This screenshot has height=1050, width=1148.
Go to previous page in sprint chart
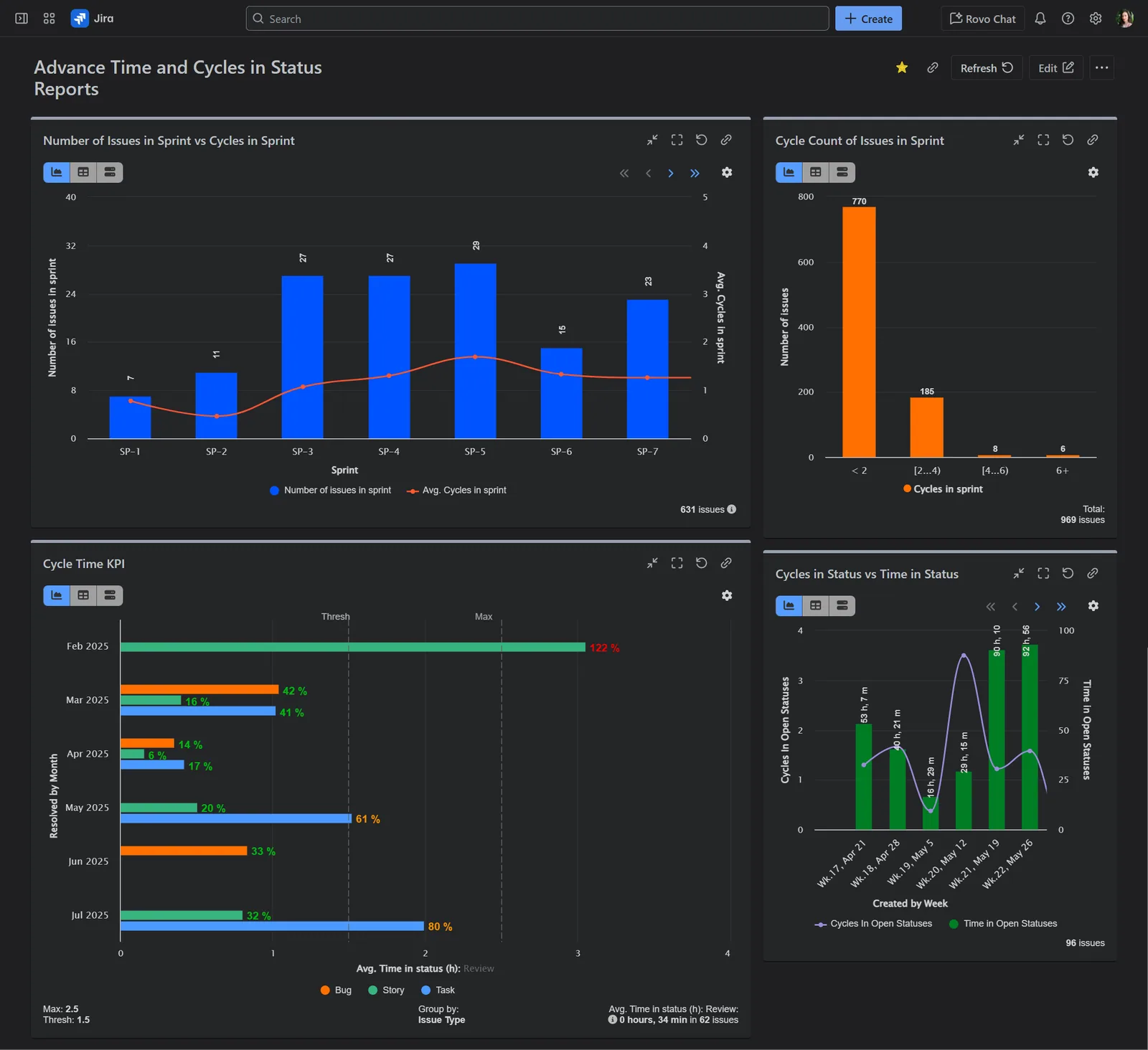click(648, 173)
